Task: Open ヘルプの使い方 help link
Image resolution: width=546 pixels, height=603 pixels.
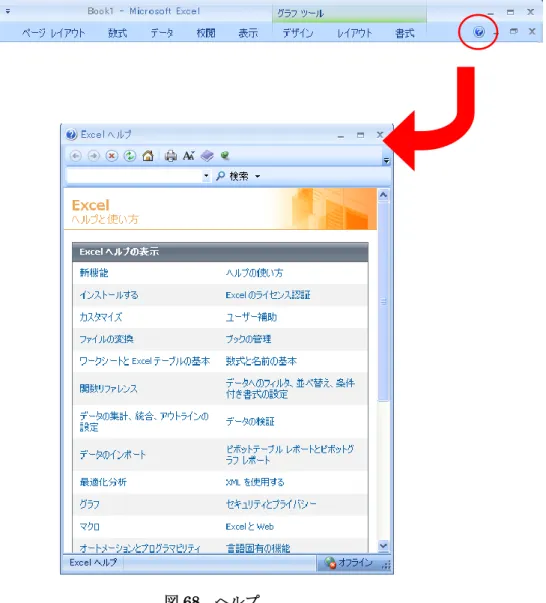Action: pos(254,273)
